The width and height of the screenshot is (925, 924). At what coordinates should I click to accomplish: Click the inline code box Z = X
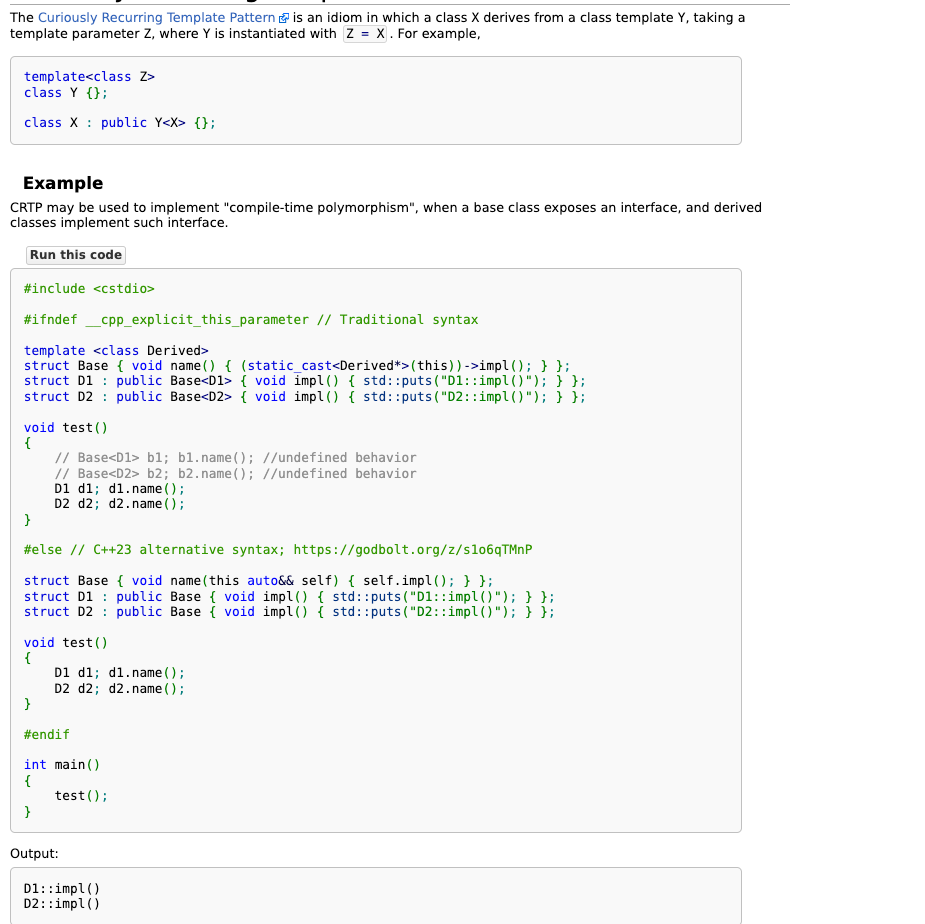(366, 34)
